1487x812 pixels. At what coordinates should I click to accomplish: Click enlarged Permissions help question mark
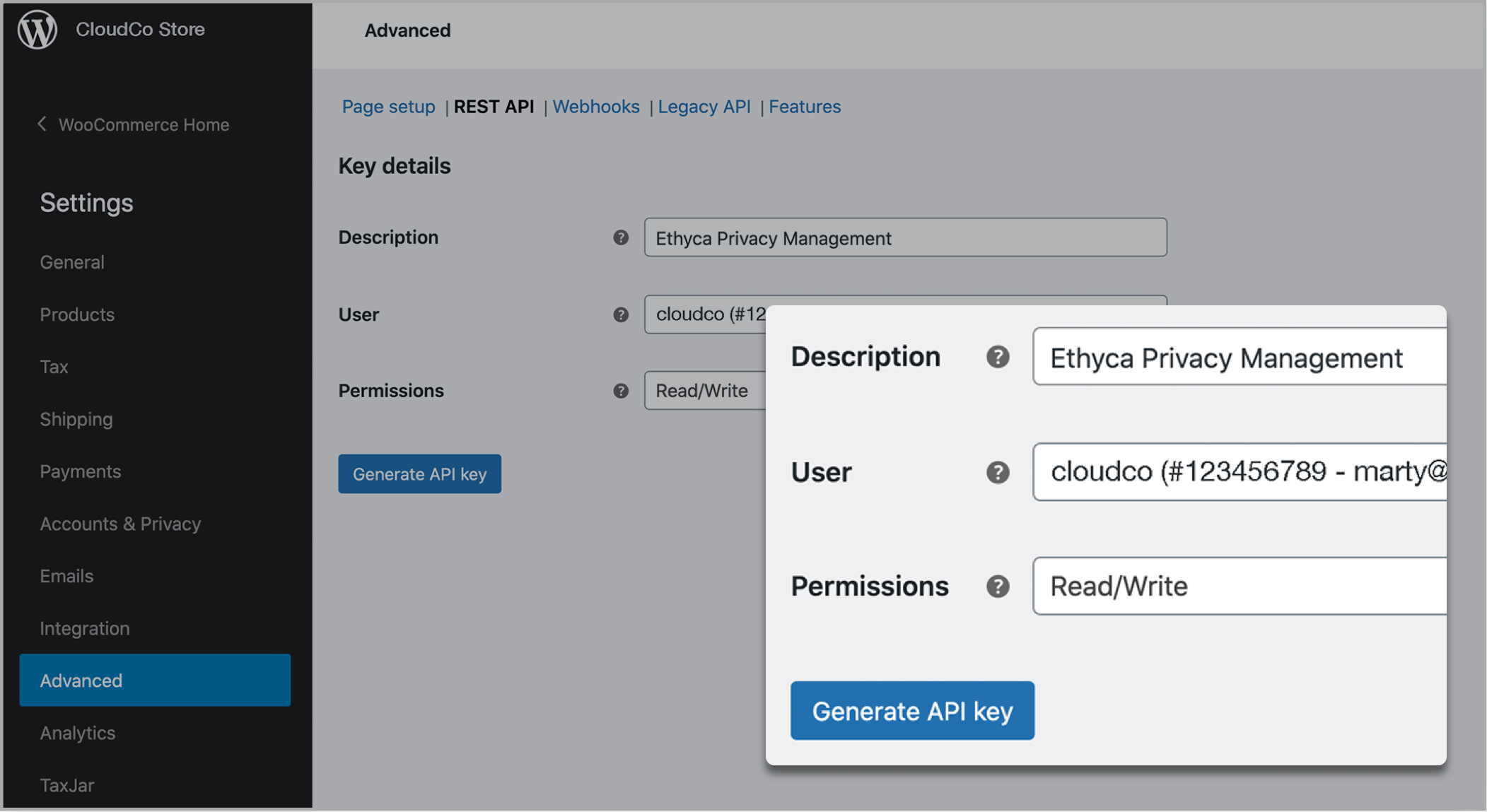pos(998,587)
